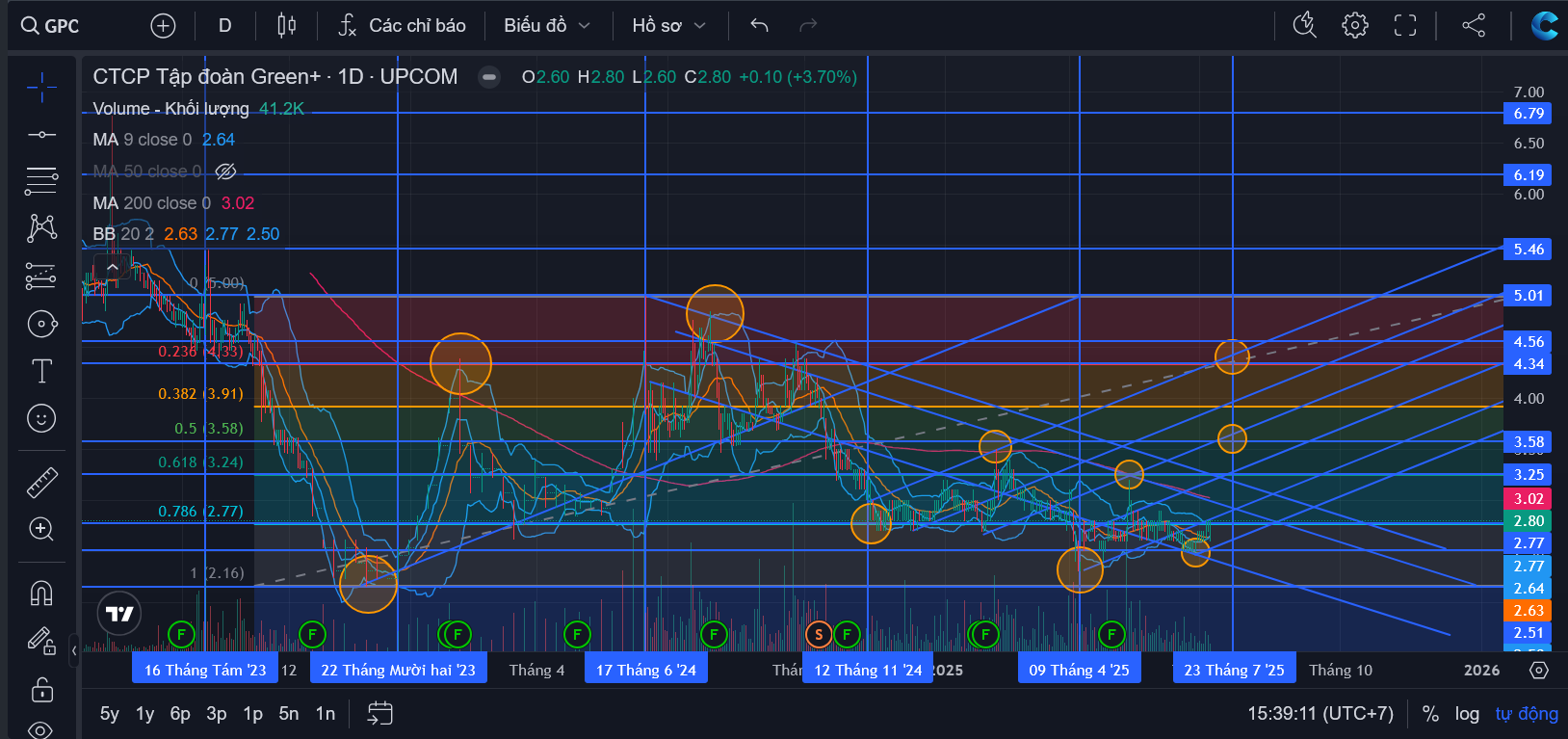Select the 'Volume - Khối lượng' legend
1568x739 pixels.
click(170, 109)
